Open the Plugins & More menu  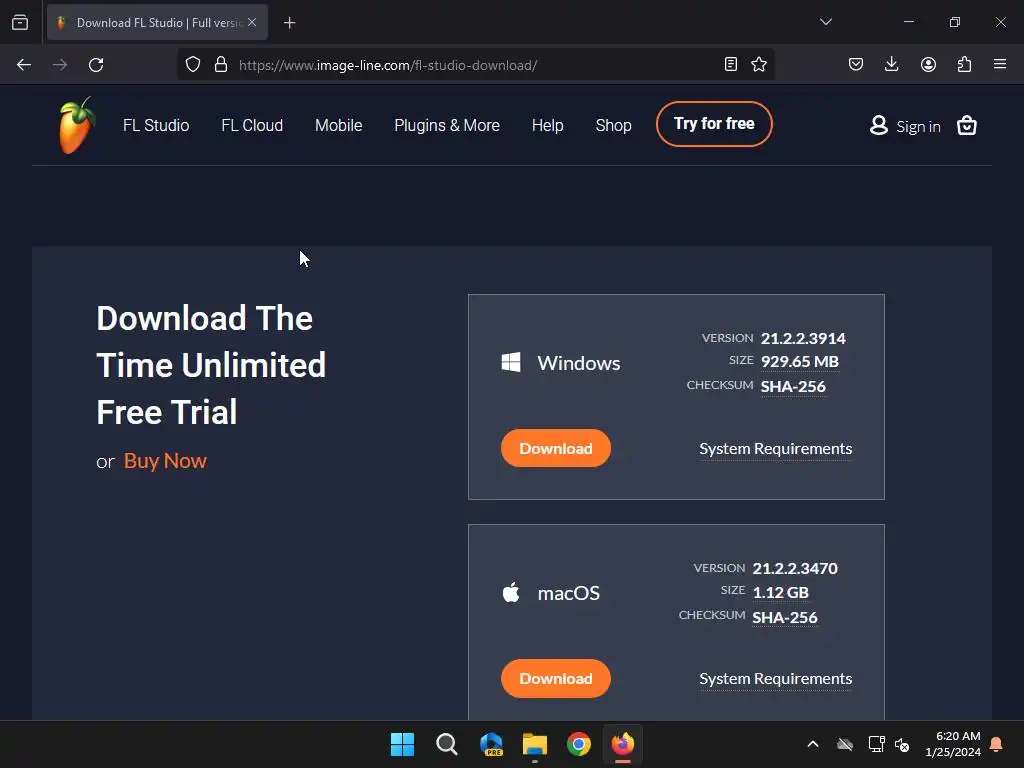[x=447, y=125]
